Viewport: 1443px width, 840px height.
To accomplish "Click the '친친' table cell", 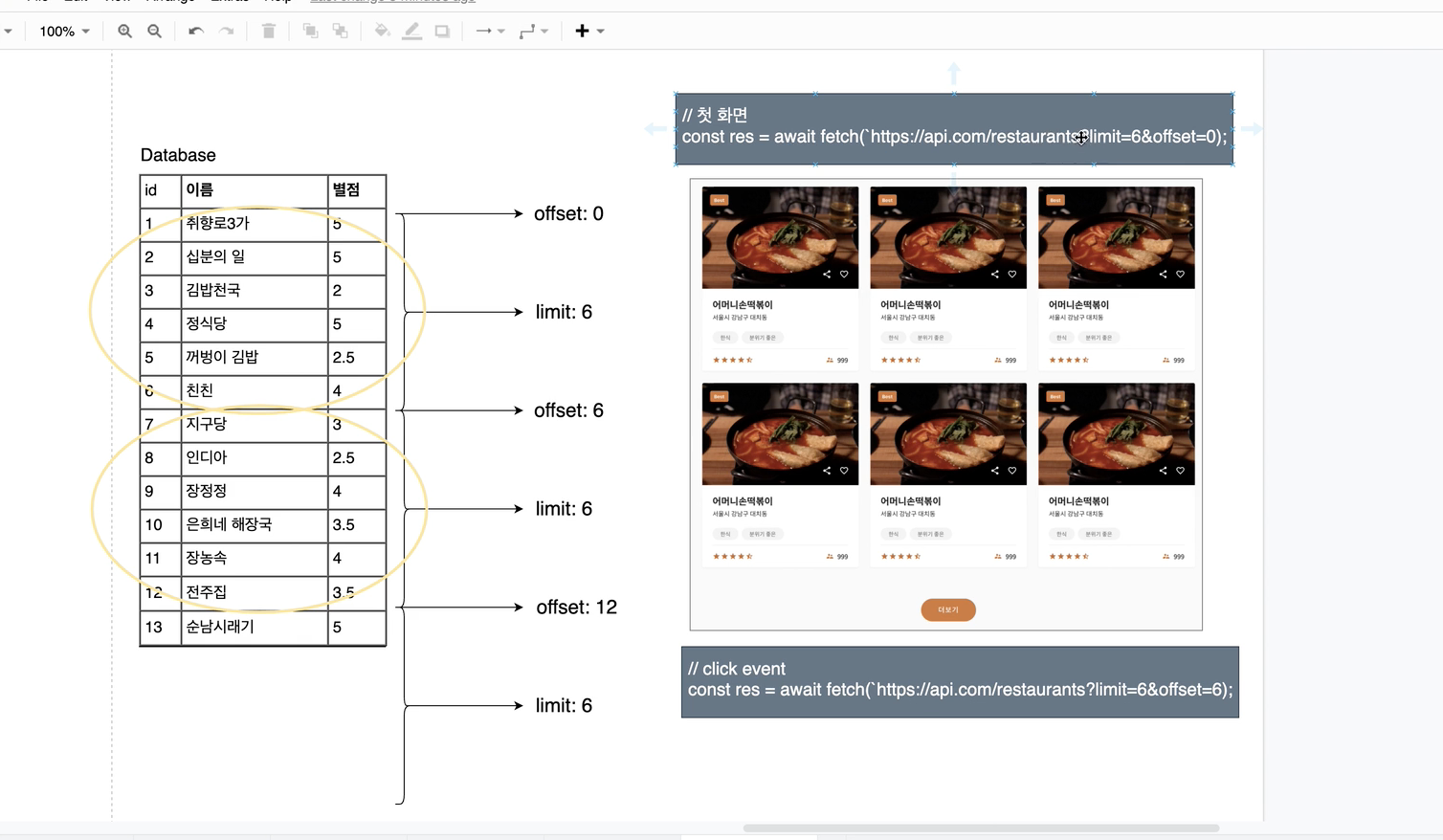I will 255,391.
